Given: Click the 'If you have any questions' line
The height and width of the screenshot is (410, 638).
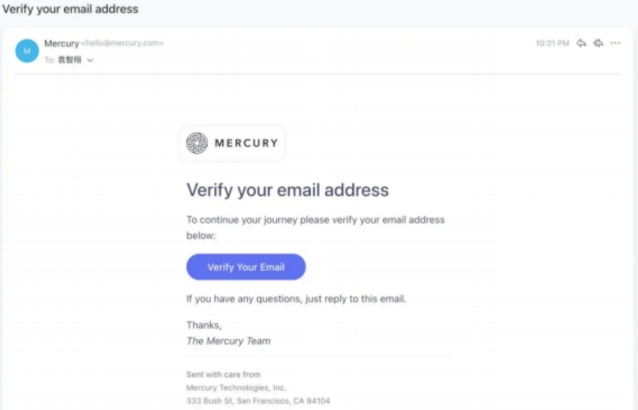Looking at the screenshot, I should (296, 298).
